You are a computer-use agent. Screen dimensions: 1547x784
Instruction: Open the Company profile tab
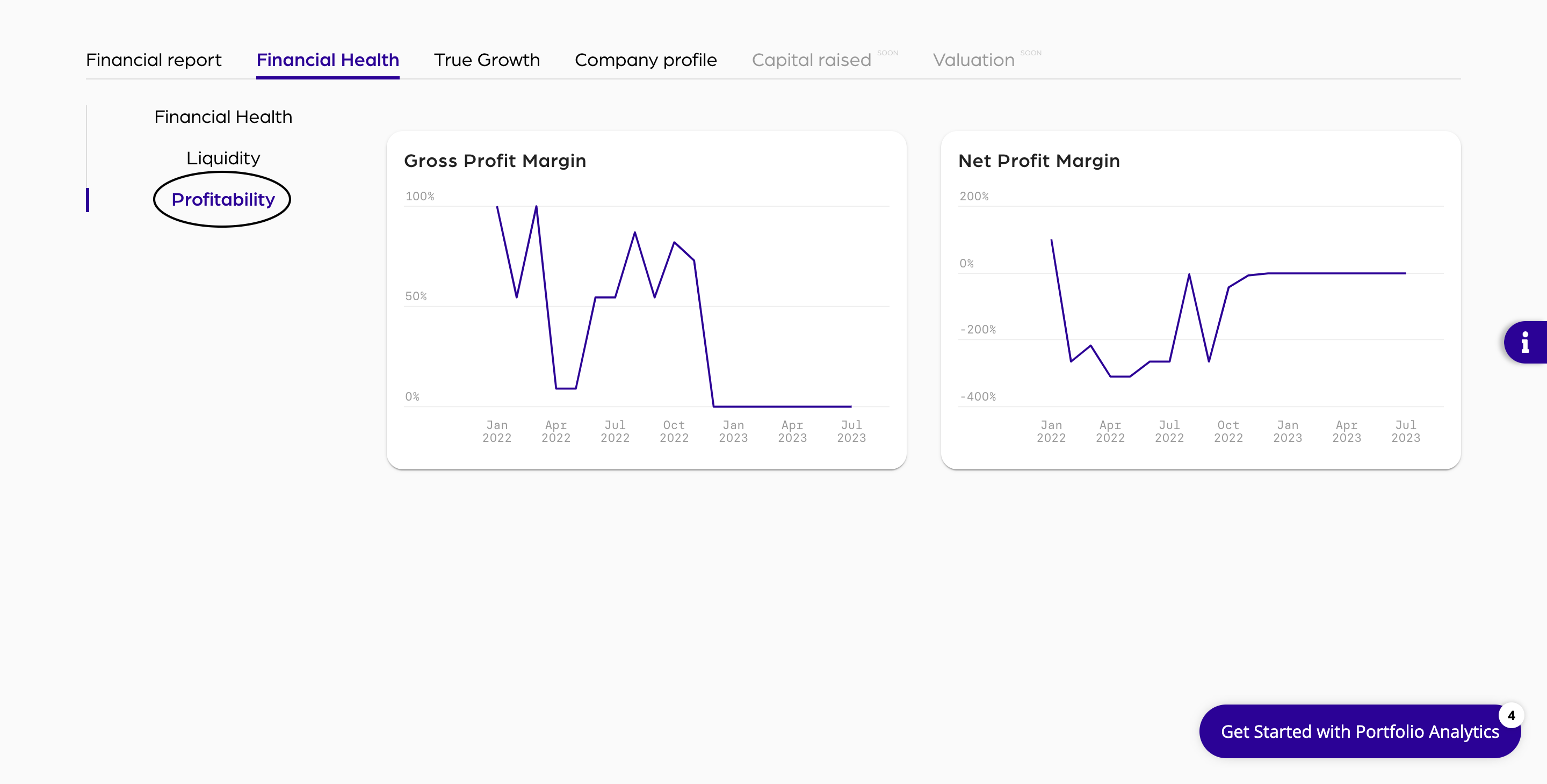[x=646, y=60]
